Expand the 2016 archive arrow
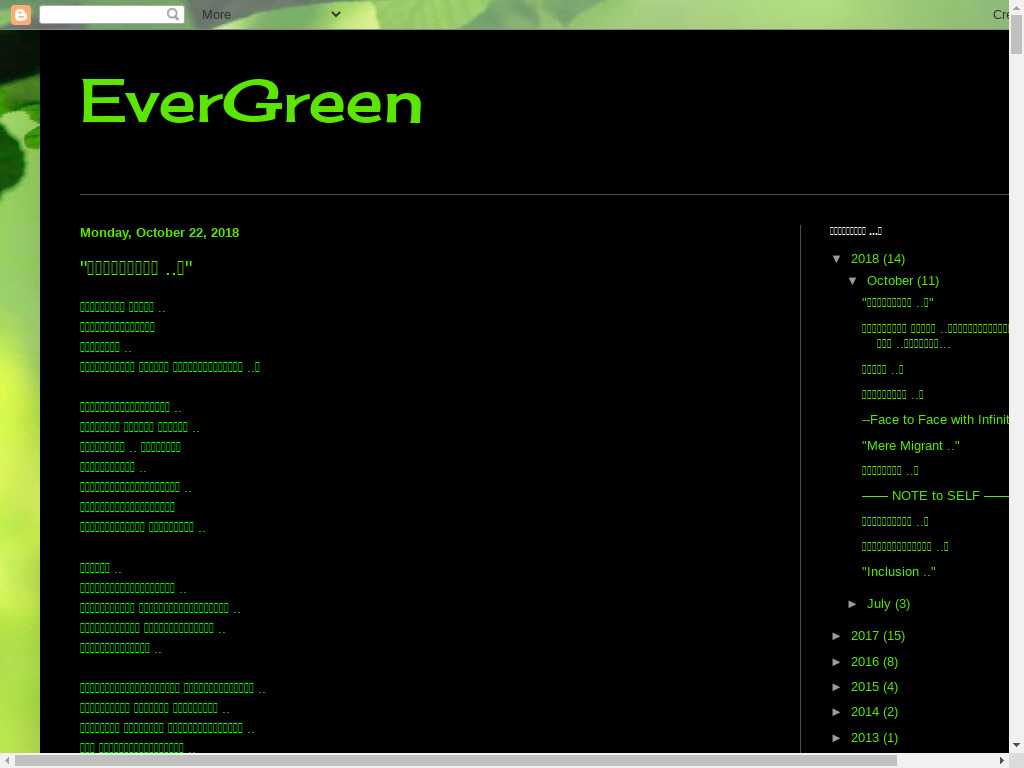Image resolution: width=1024 pixels, height=768 pixels. pos(838,662)
